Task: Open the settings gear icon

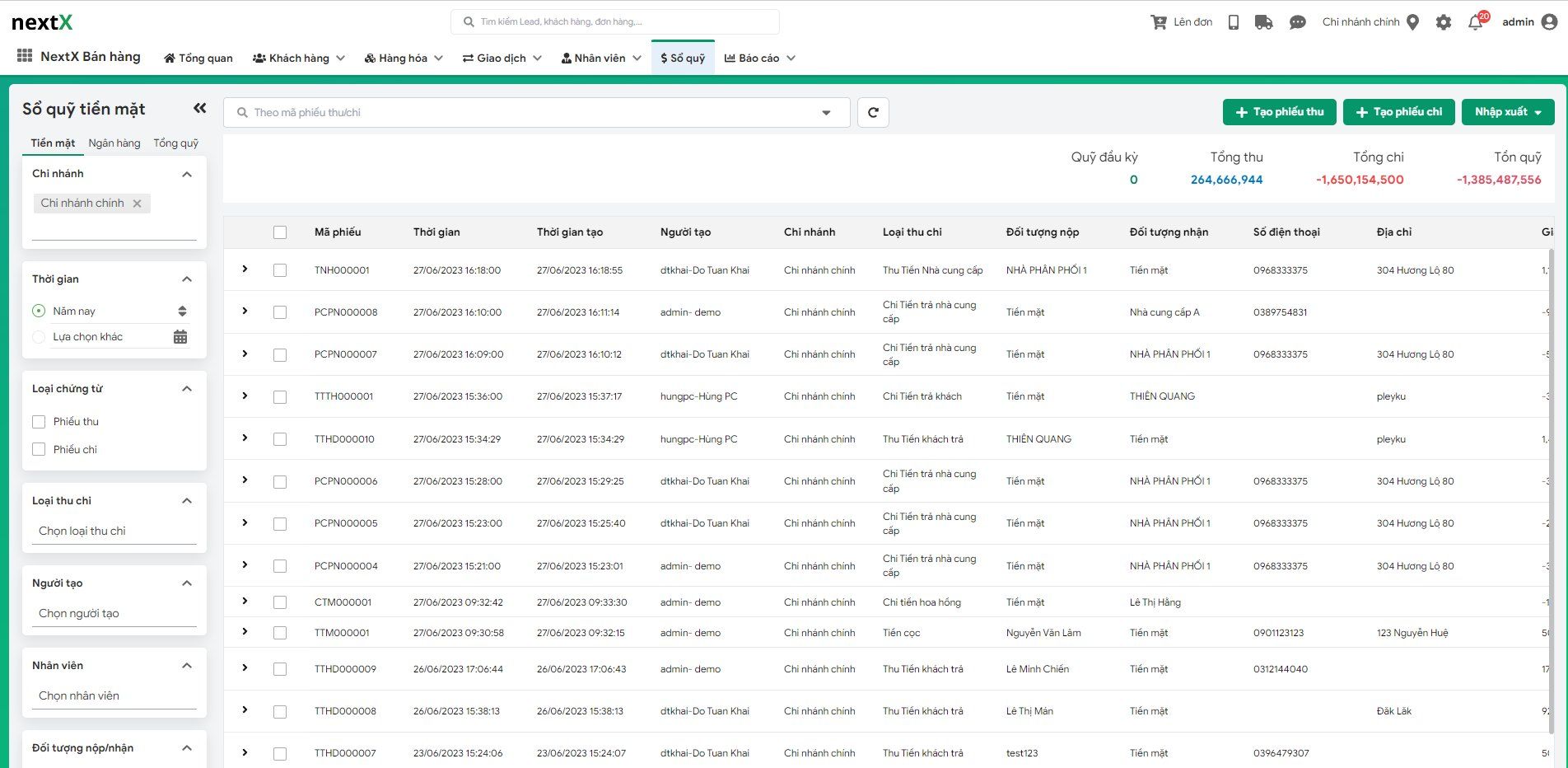Action: 1444,23
